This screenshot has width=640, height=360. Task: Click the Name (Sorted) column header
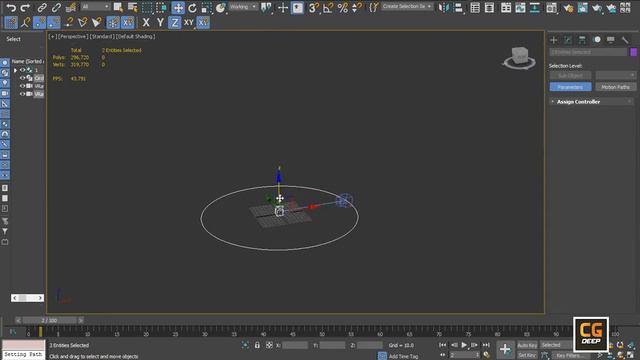pyautogui.click(x=27, y=61)
